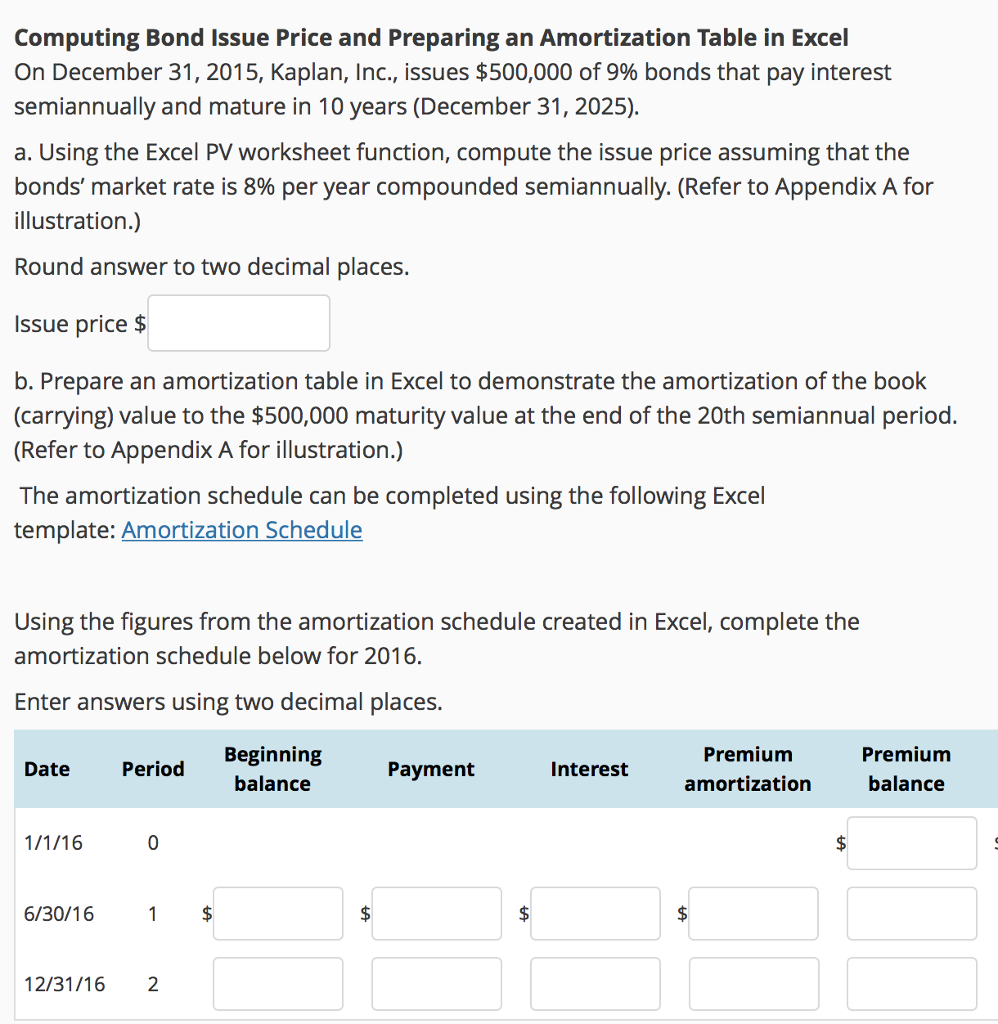Viewport: 998px width, 1024px height.
Task: Select the exercise title text
Action: (x=432, y=37)
